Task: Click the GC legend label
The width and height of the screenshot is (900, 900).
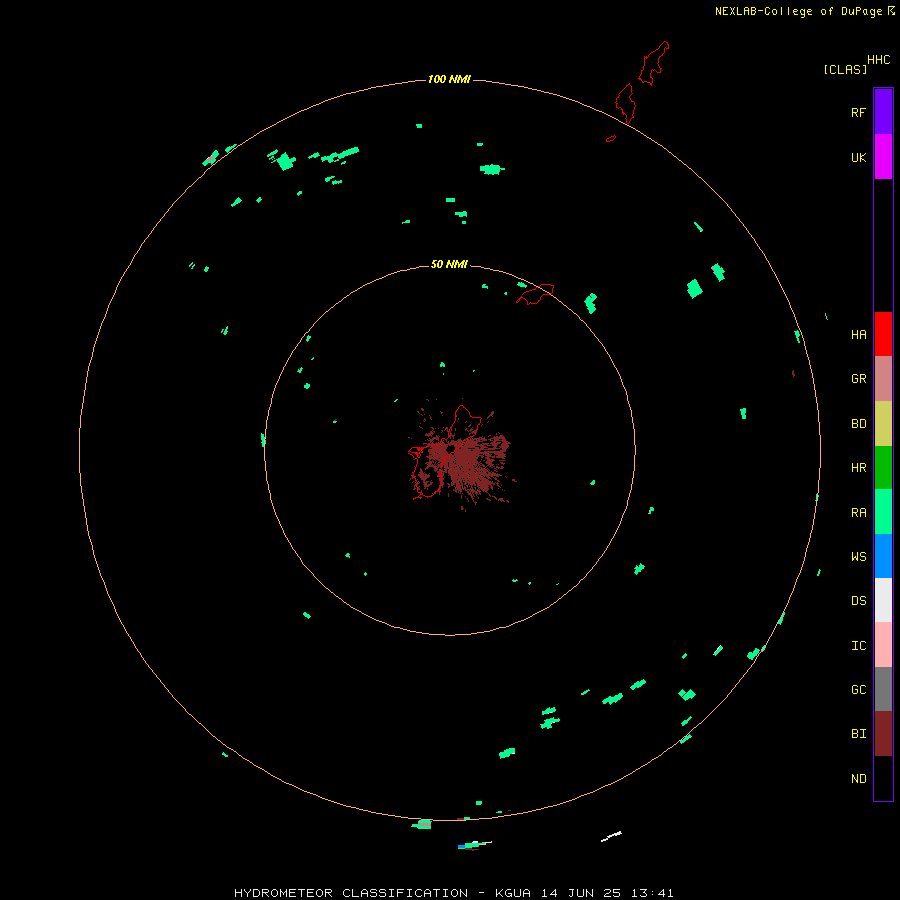Action: (x=858, y=690)
